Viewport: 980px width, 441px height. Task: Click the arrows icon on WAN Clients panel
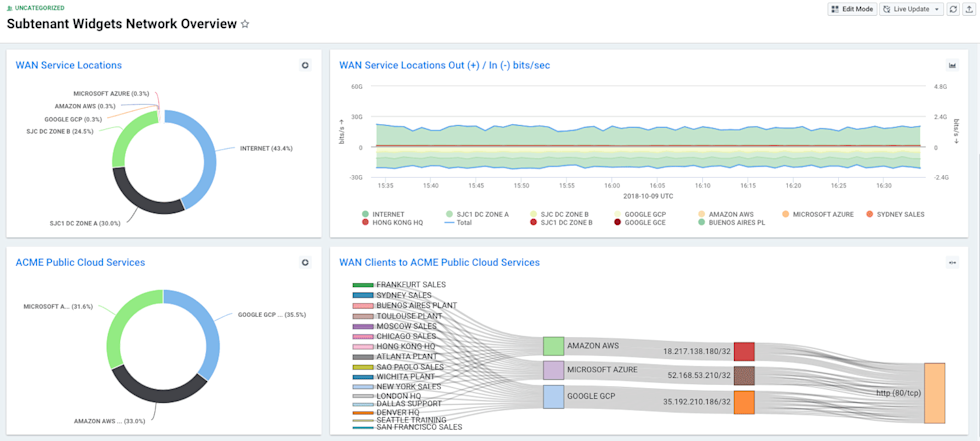pyautogui.click(x=953, y=263)
